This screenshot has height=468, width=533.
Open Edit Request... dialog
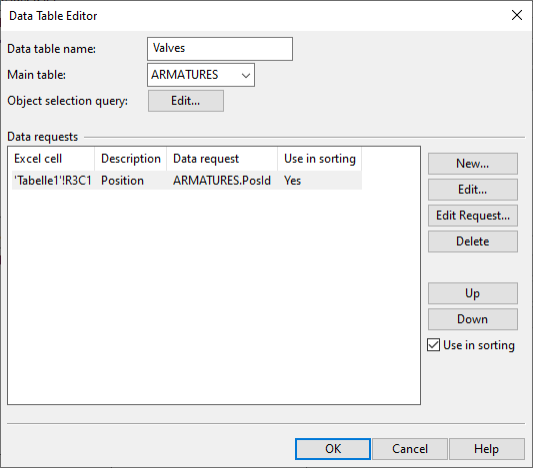(473, 215)
